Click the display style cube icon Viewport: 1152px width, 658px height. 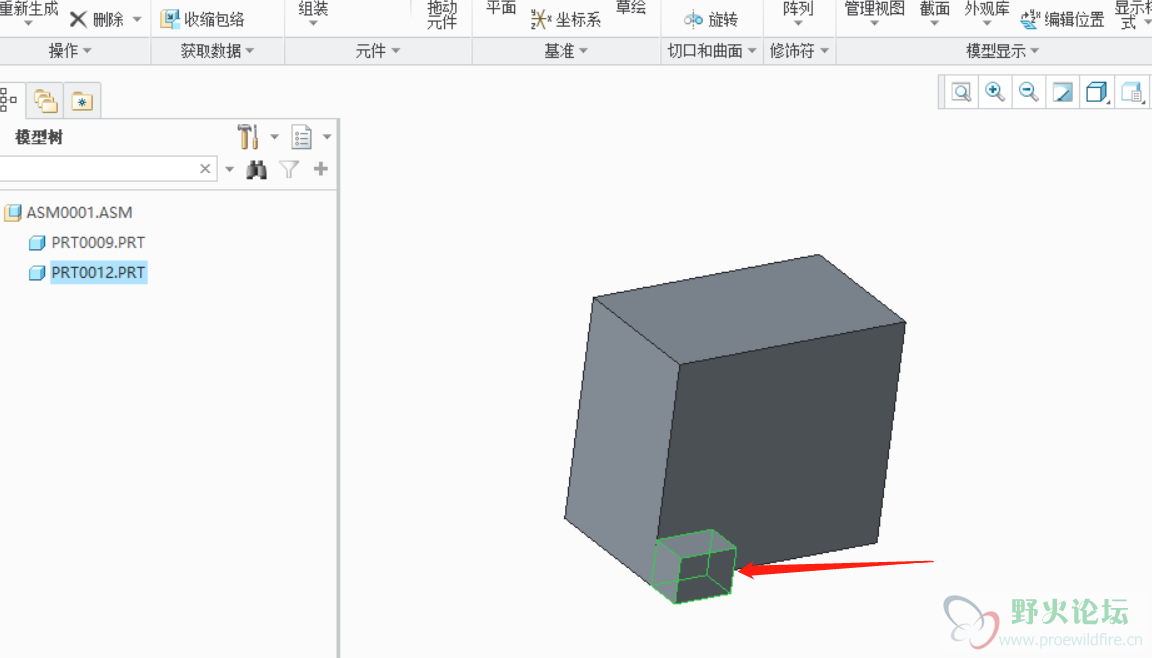[1097, 92]
